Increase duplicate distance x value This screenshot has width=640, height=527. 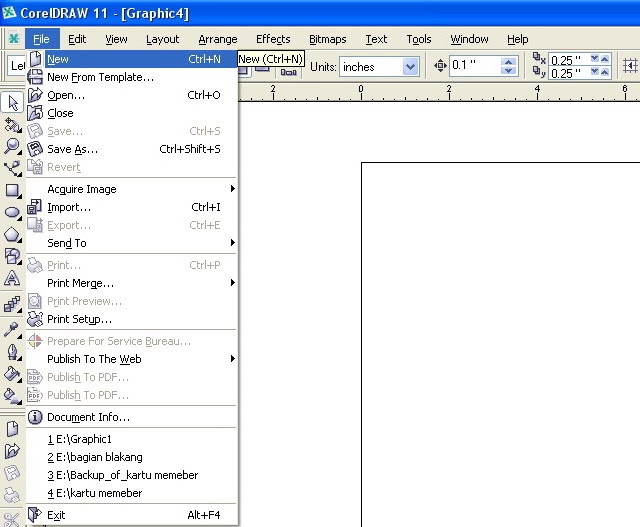(x=604, y=59)
